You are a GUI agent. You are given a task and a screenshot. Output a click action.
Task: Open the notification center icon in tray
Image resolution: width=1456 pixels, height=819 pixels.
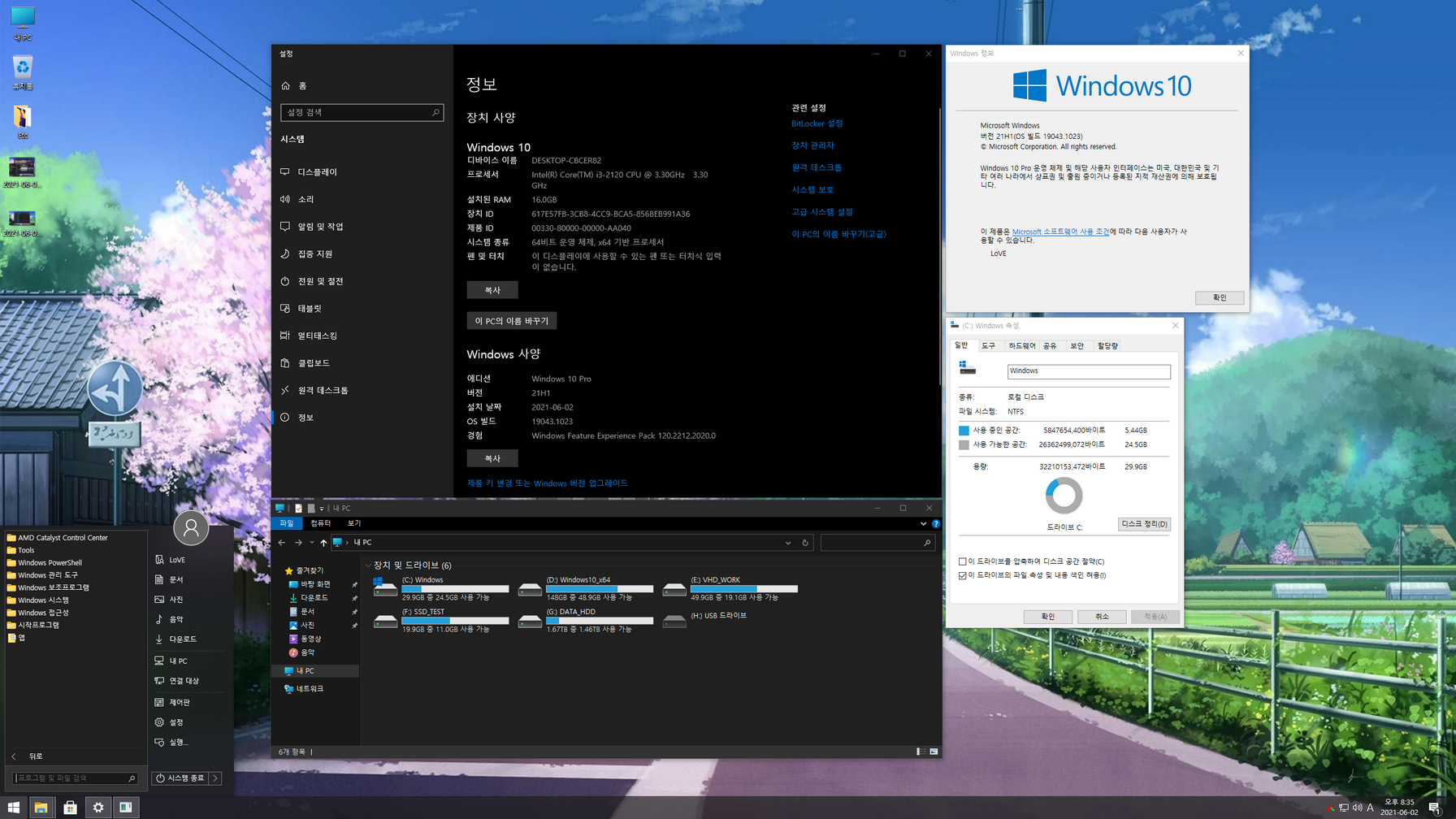[x=1435, y=808]
